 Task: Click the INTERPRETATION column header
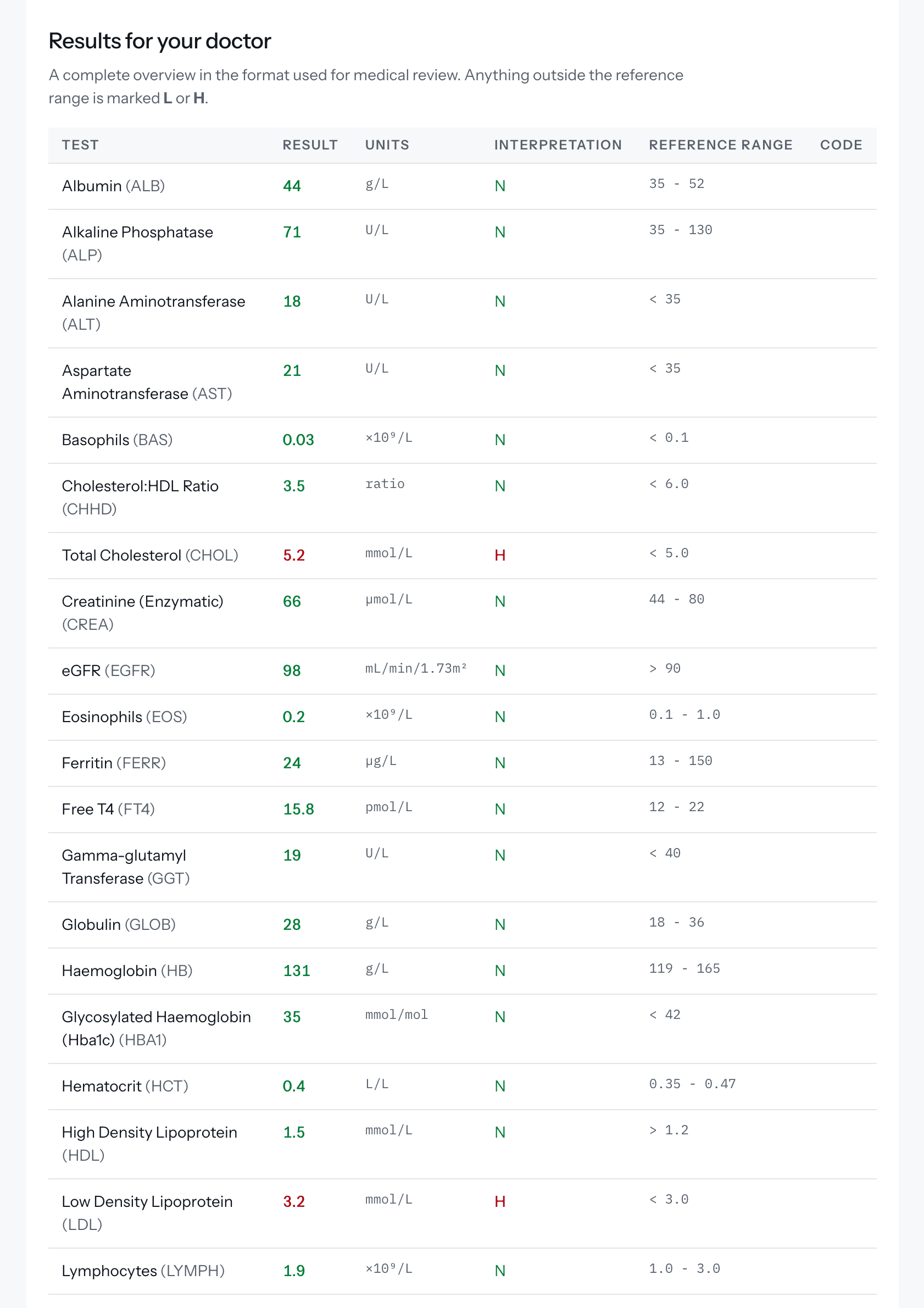click(558, 145)
